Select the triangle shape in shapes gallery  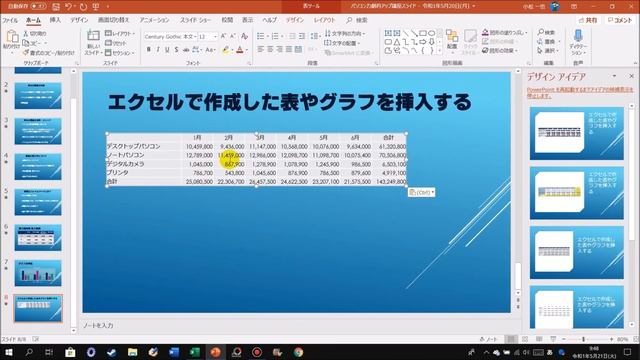pyautogui.click(x=397, y=42)
